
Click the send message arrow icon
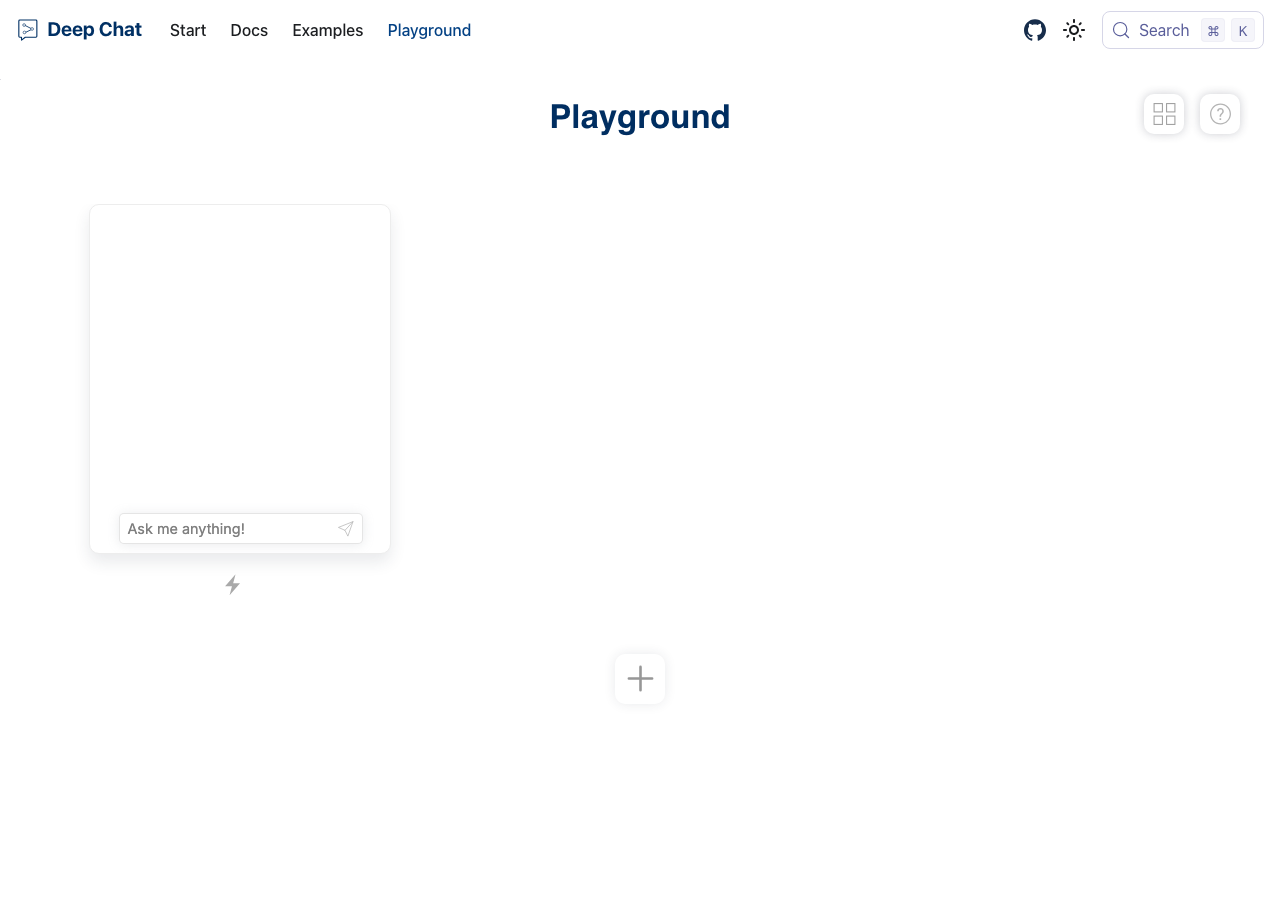coord(345,529)
